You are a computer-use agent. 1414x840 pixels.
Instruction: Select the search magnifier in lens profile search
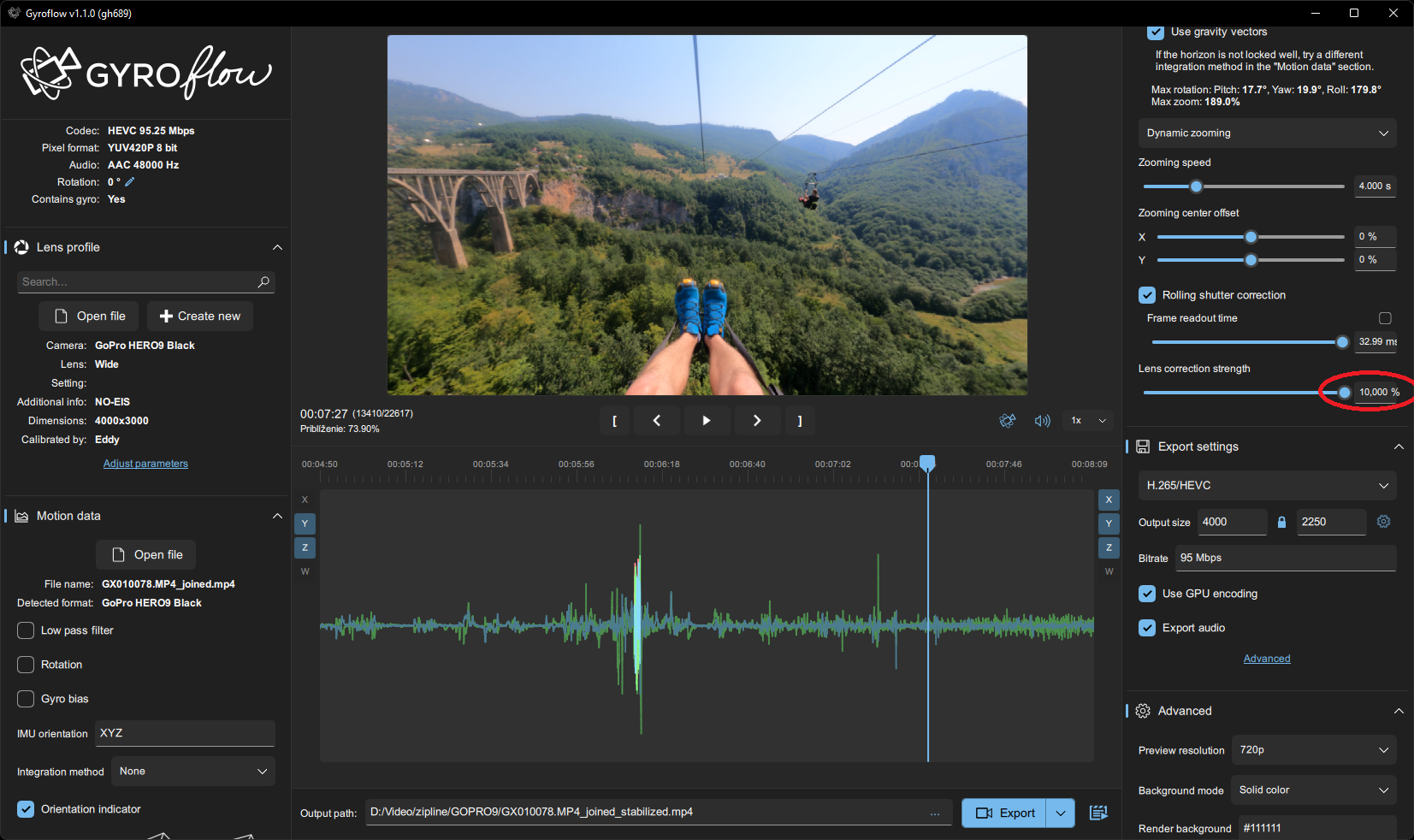[263, 281]
